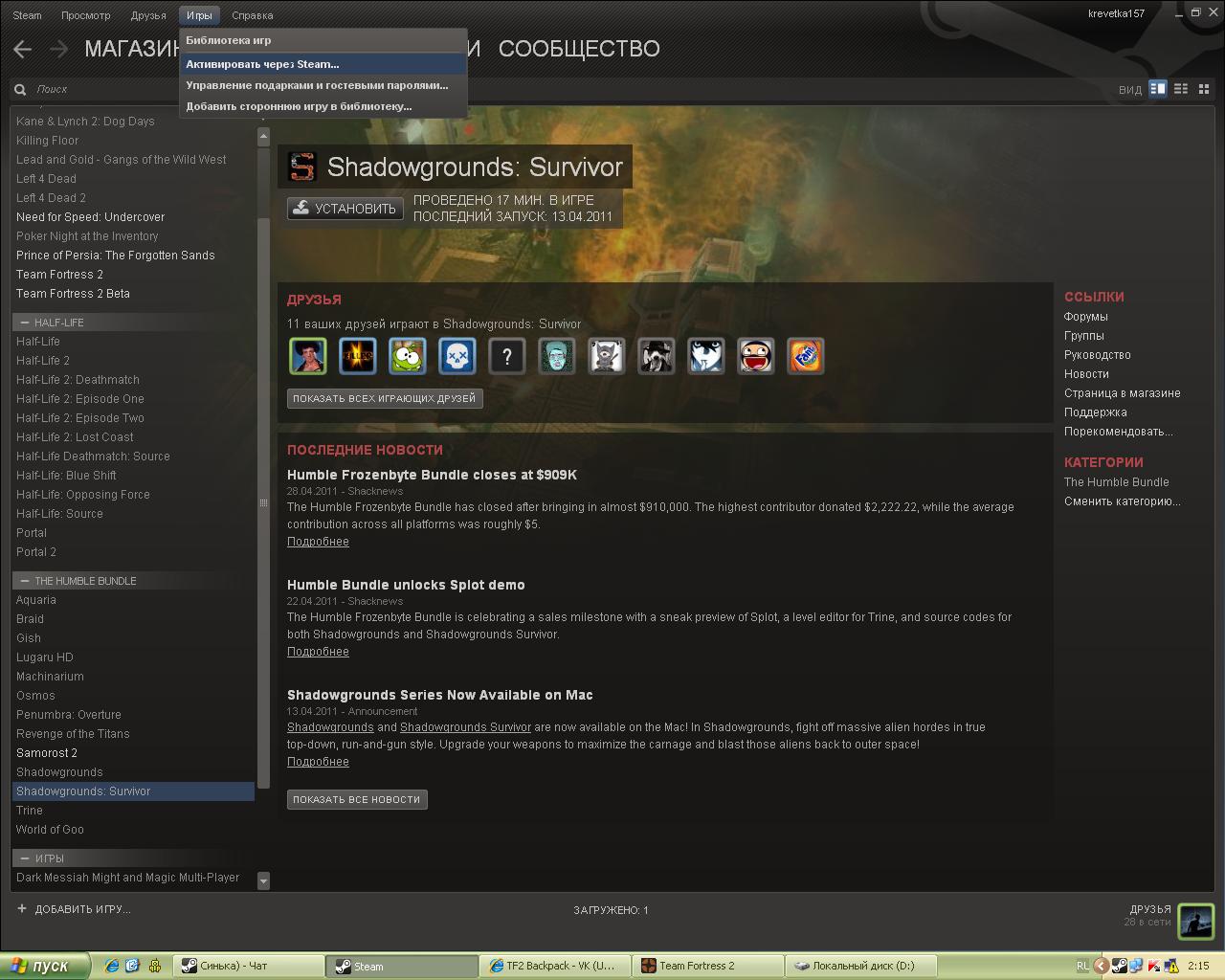This screenshot has width=1225, height=980.
Task: Click Сменить категорию link
Action: 1123,501
